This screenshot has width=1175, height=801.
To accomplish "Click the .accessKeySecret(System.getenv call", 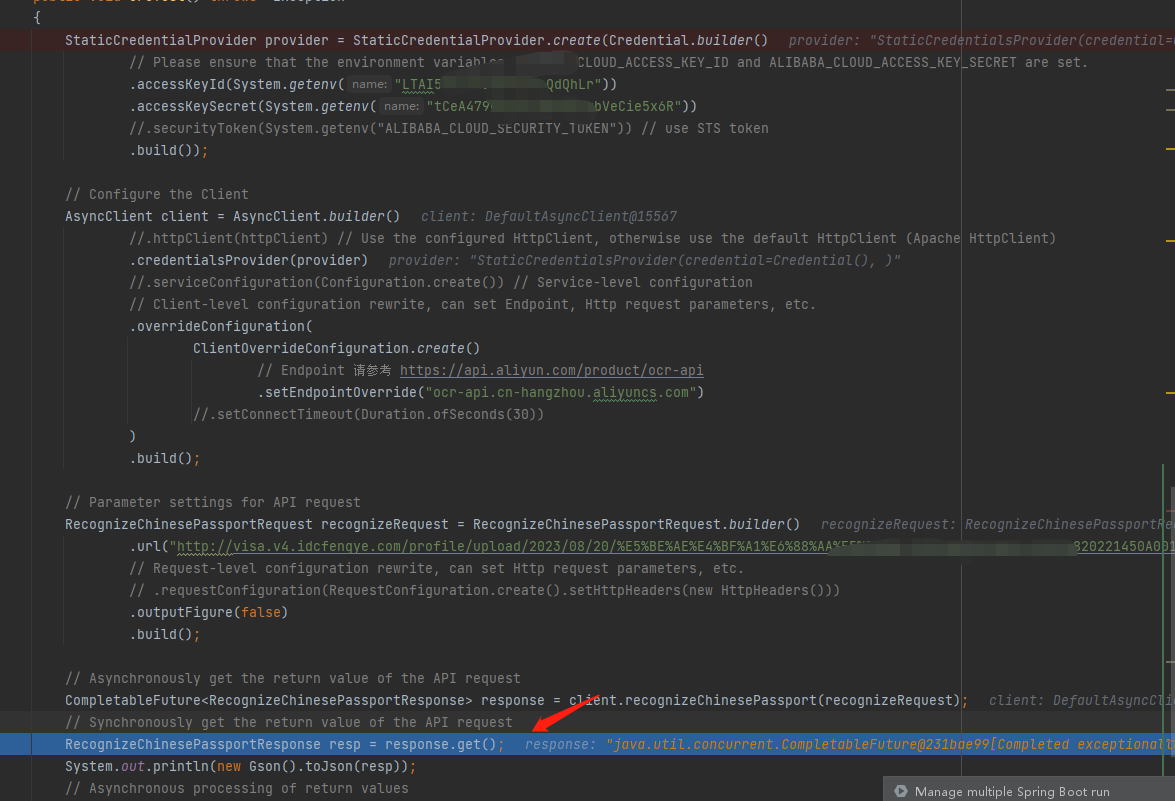I will (253, 106).
